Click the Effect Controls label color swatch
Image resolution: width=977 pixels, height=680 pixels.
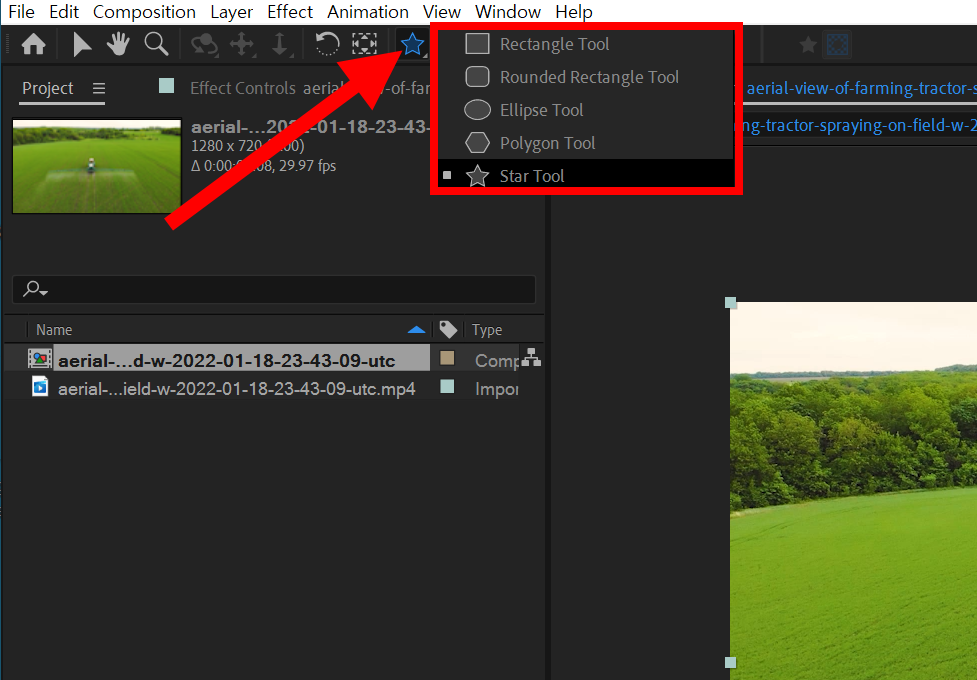coord(166,85)
